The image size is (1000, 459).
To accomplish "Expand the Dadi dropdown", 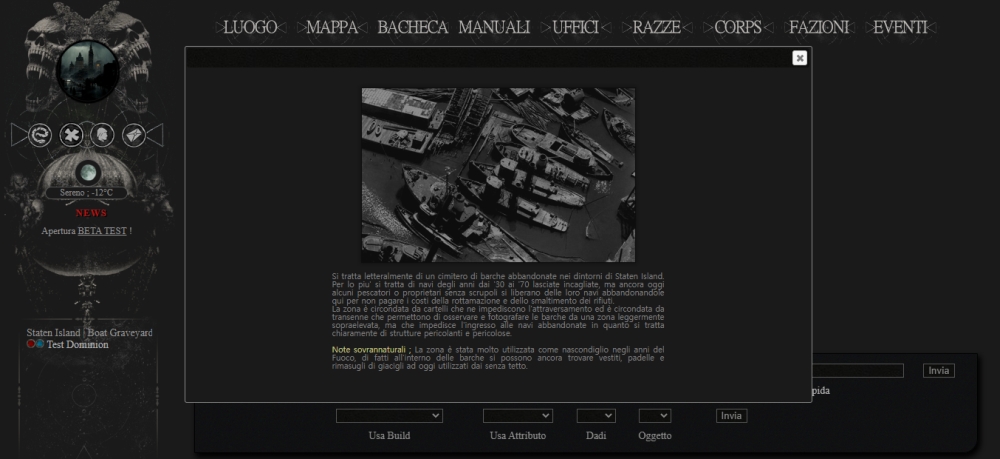I will (x=596, y=415).
